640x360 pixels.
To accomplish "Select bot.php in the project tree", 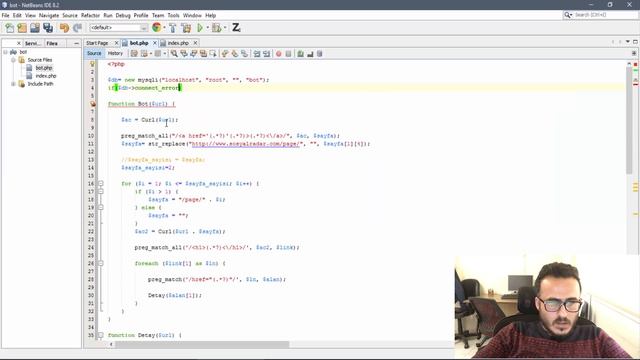I will pyautogui.click(x=44, y=68).
